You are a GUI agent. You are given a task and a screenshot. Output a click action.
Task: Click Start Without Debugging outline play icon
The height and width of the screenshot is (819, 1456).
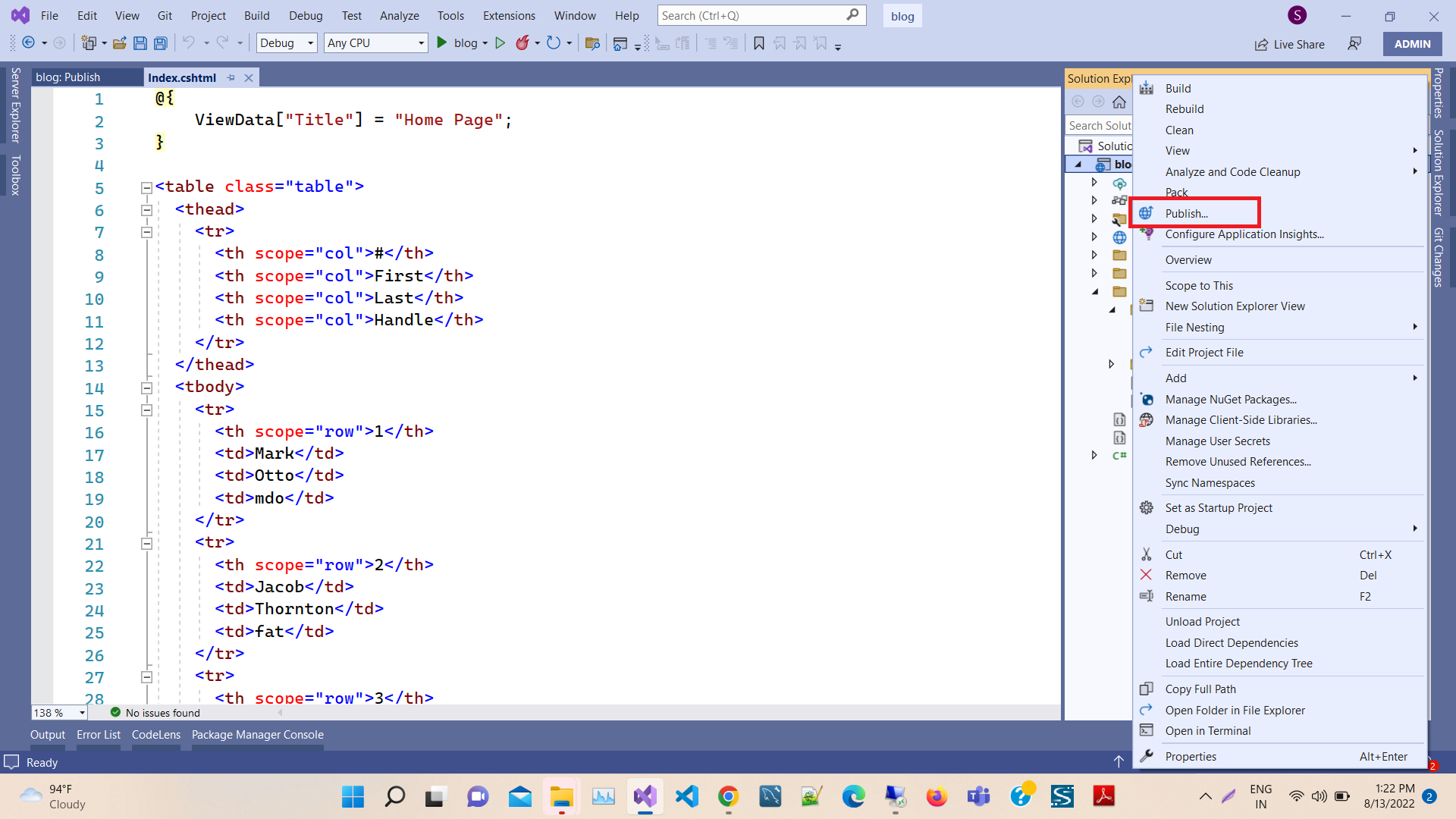(x=500, y=43)
